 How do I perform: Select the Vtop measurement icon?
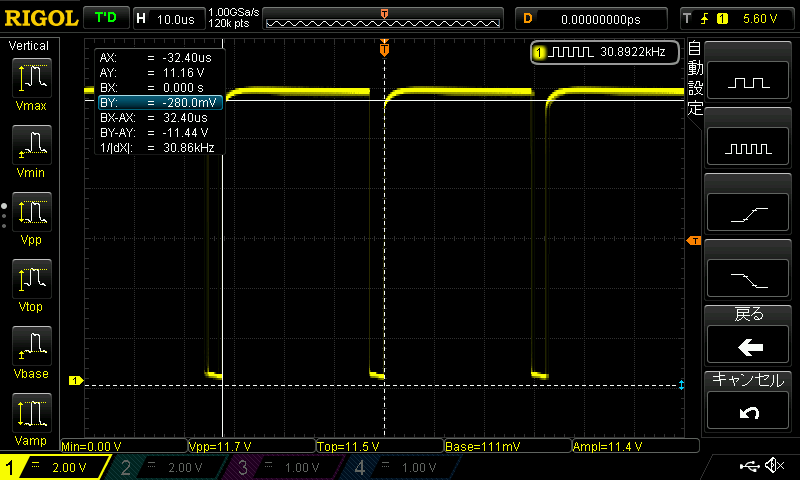coord(32,279)
